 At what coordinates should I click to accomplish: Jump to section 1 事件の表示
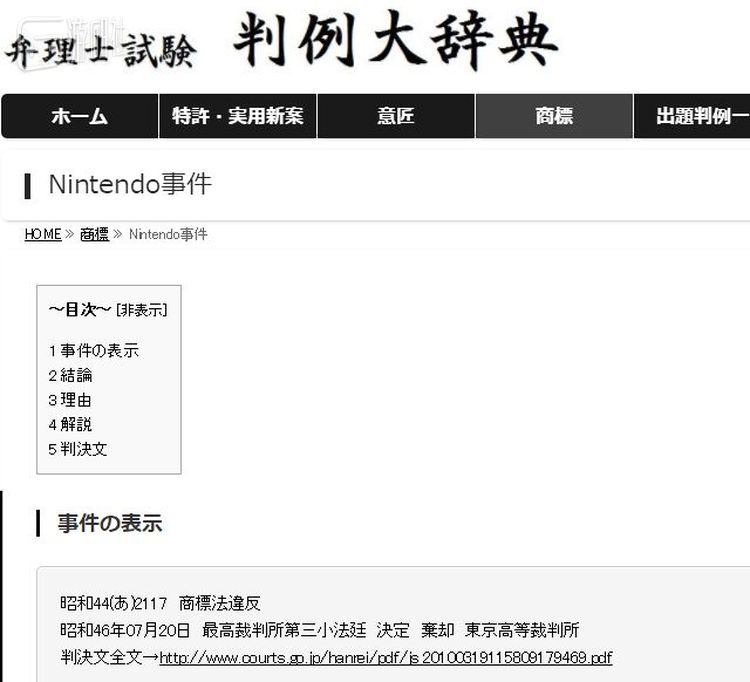94,351
